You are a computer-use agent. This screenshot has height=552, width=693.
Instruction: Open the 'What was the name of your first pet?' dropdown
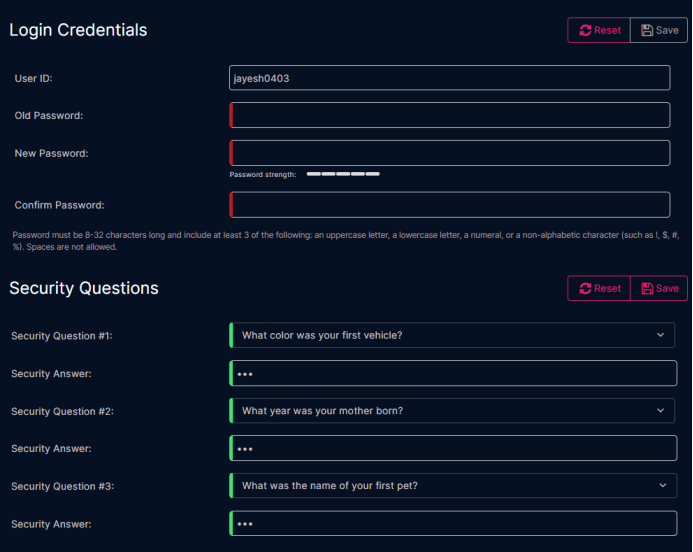coord(453,485)
